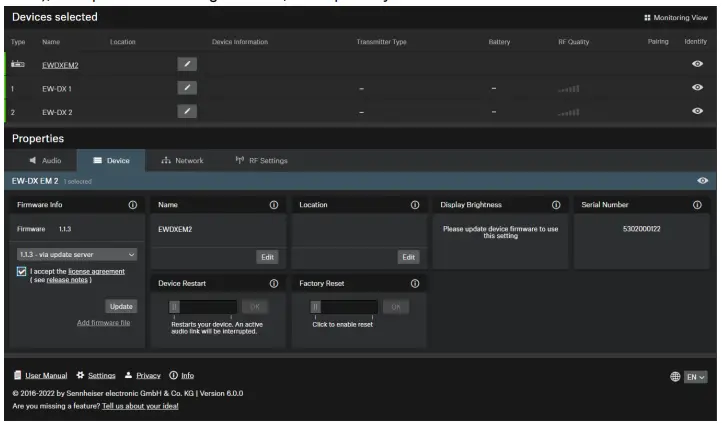Viewport: 722px width, 427px height.
Task: Uncheck the accept license agreement checkbox
Action: click(x=22, y=272)
